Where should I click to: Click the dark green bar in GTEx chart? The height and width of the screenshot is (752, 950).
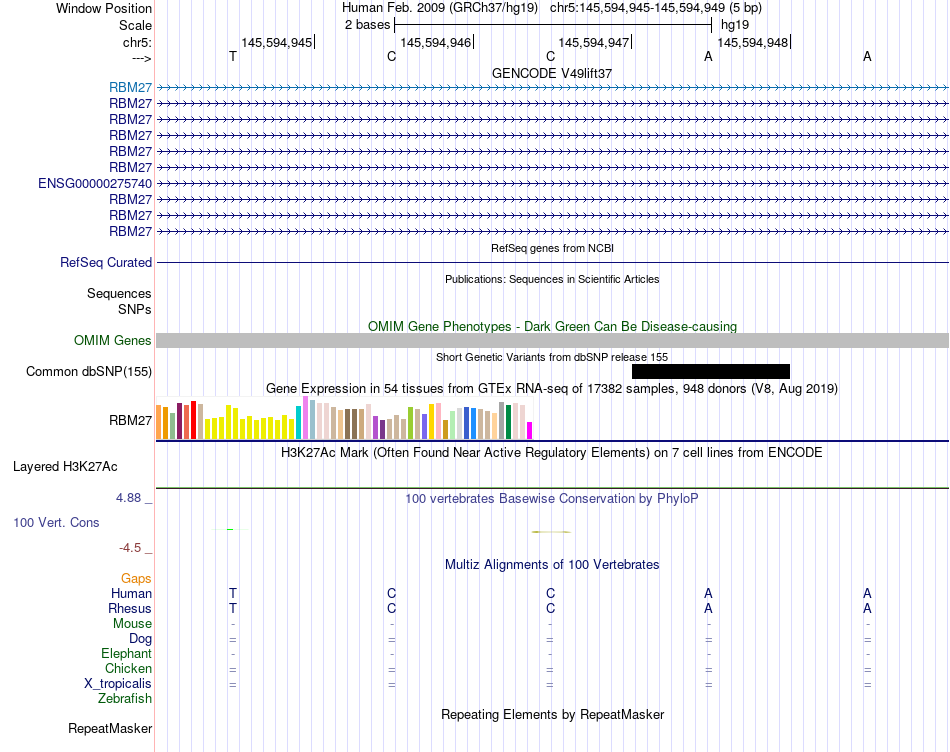tap(508, 422)
